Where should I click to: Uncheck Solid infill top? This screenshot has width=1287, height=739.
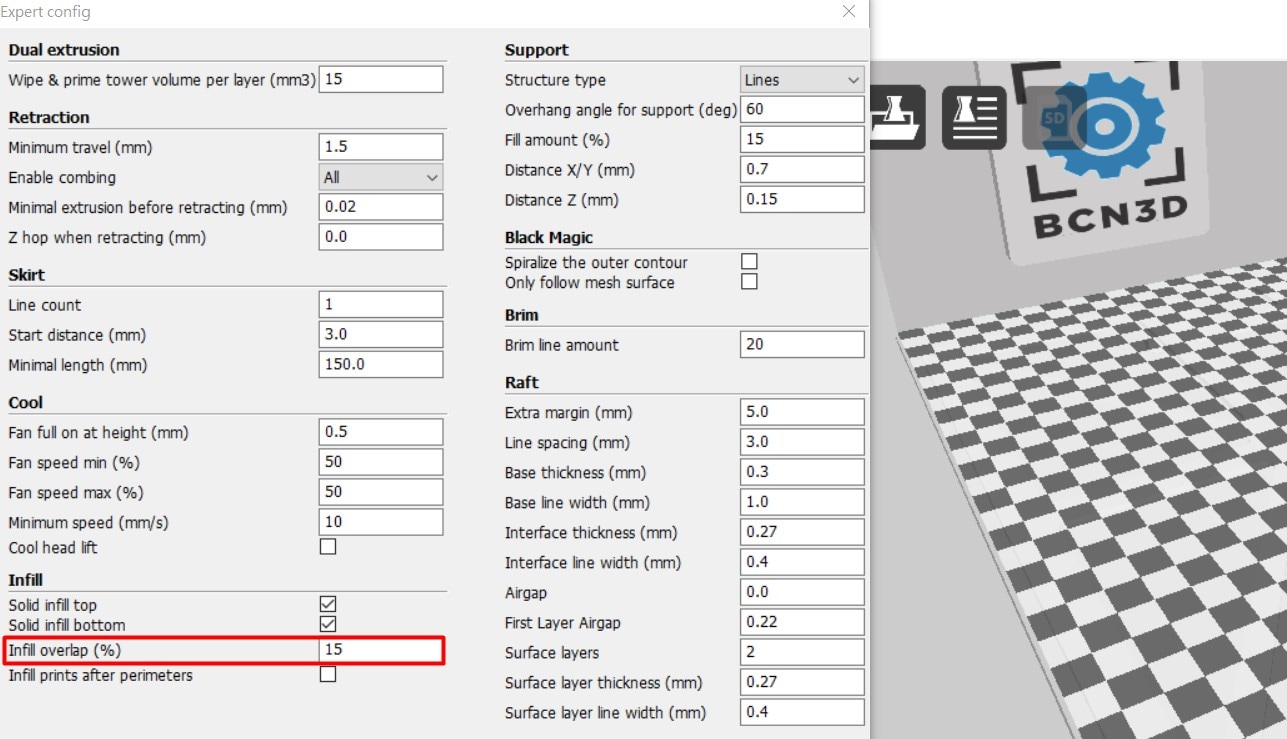pos(327,604)
